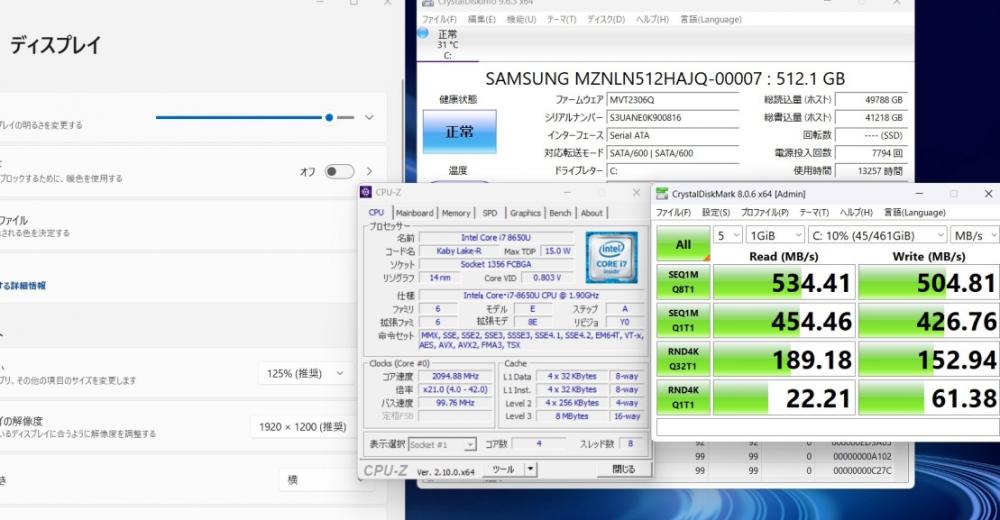Click the CrystalDiskMark app icon in title bar

pyautogui.click(x=662, y=193)
